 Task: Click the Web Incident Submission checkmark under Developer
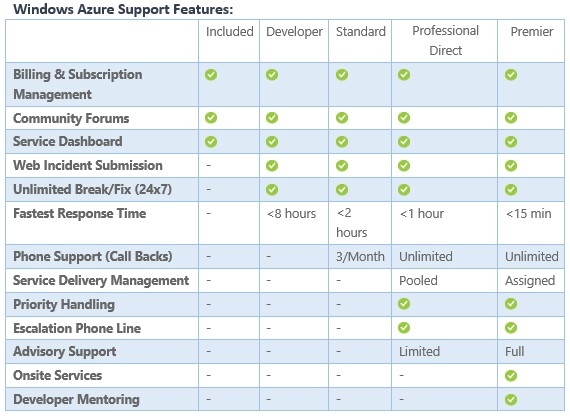tap(272, 166)
